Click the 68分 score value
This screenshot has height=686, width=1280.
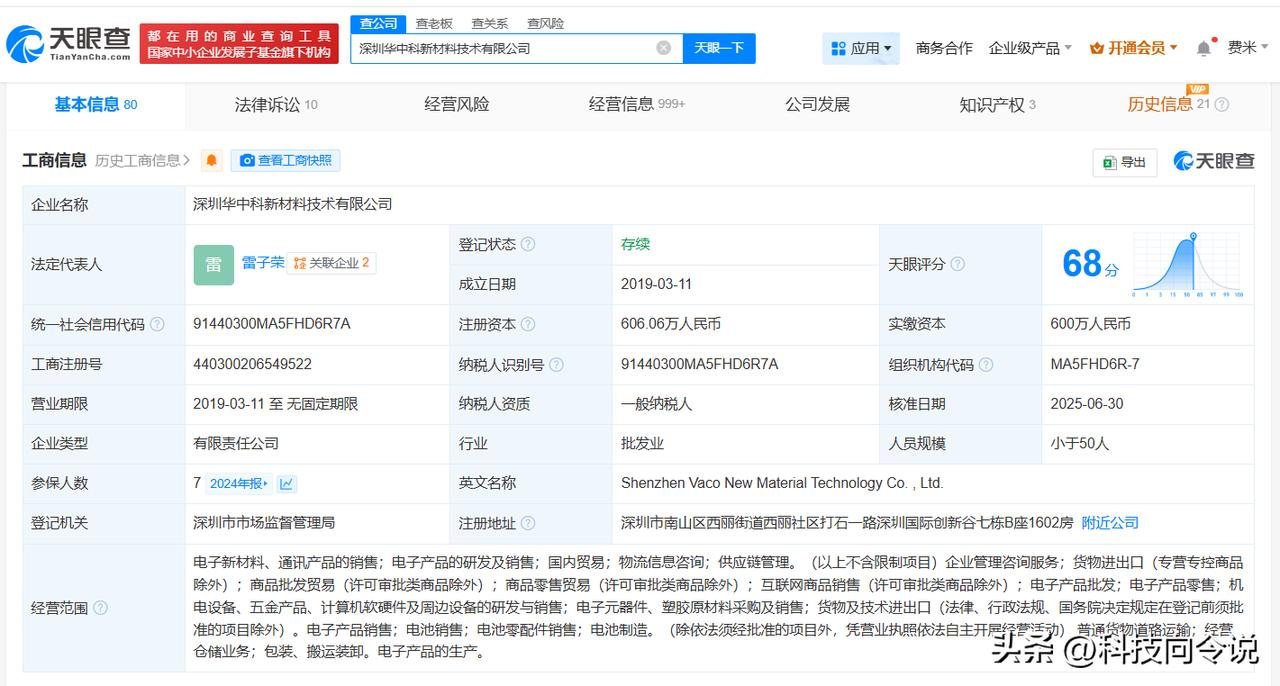pyautogui.click(x=1090, y=264)
